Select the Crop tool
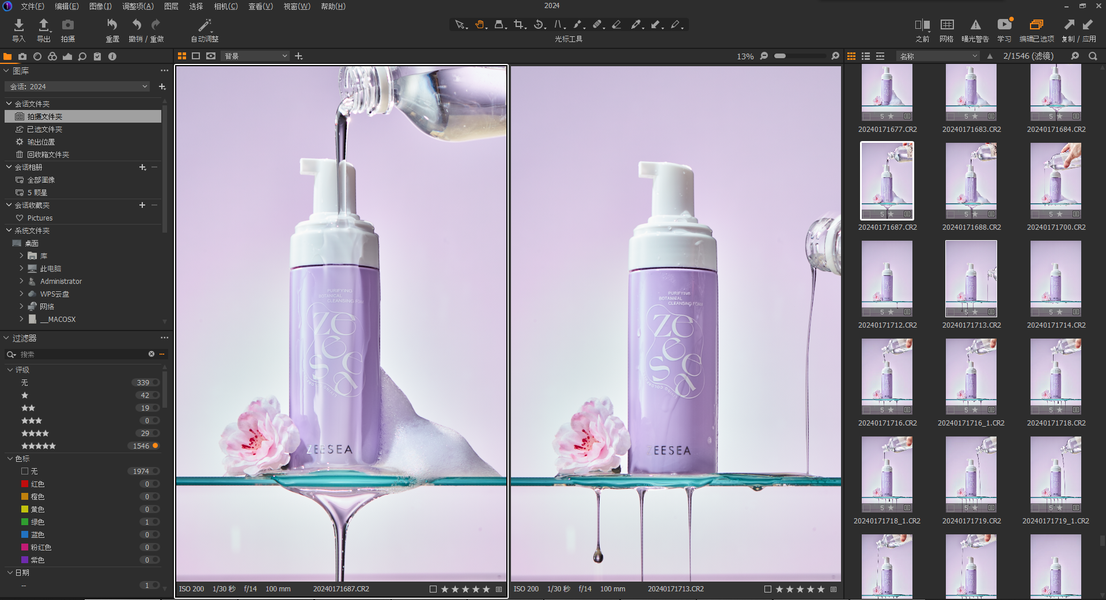Screen dimensions: 1106x600 519,25
